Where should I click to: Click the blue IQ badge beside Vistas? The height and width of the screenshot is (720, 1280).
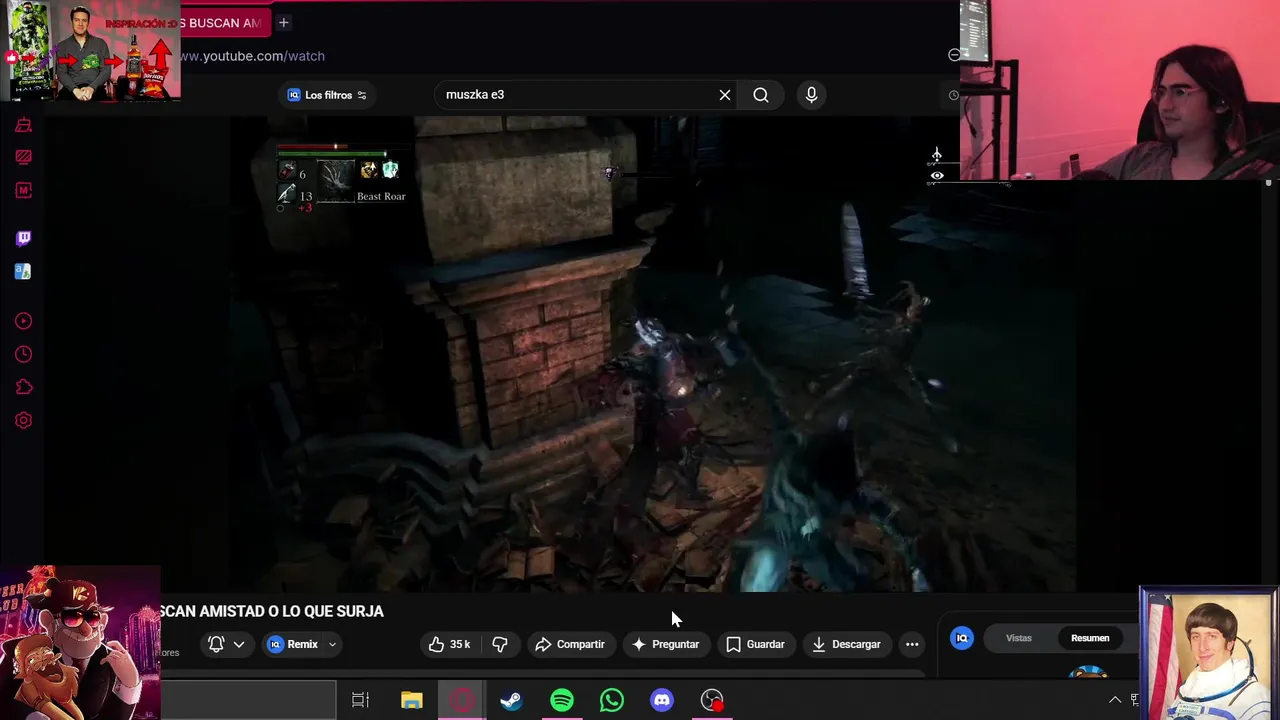962,638
